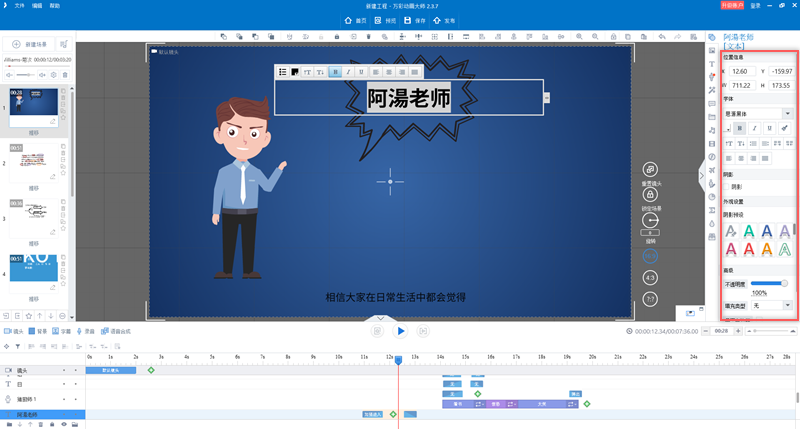The width and height of the screenshot is (800, 429).
Task: Open the 语音合成 speech synthesis tab
Action: coord(116,331)
